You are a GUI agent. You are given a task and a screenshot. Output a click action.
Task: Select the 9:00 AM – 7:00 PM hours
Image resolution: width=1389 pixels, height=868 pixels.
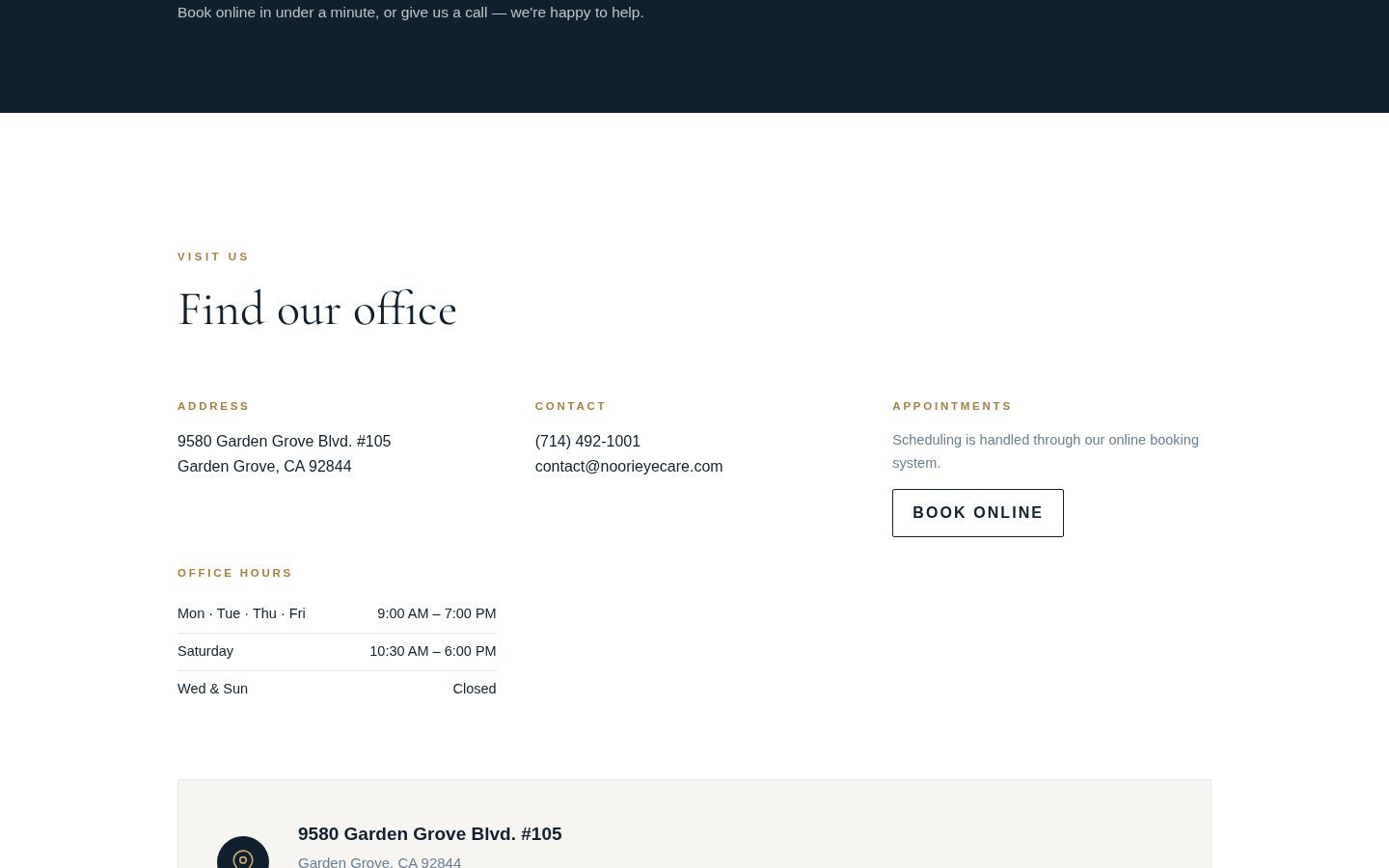(x=437, y=613)
